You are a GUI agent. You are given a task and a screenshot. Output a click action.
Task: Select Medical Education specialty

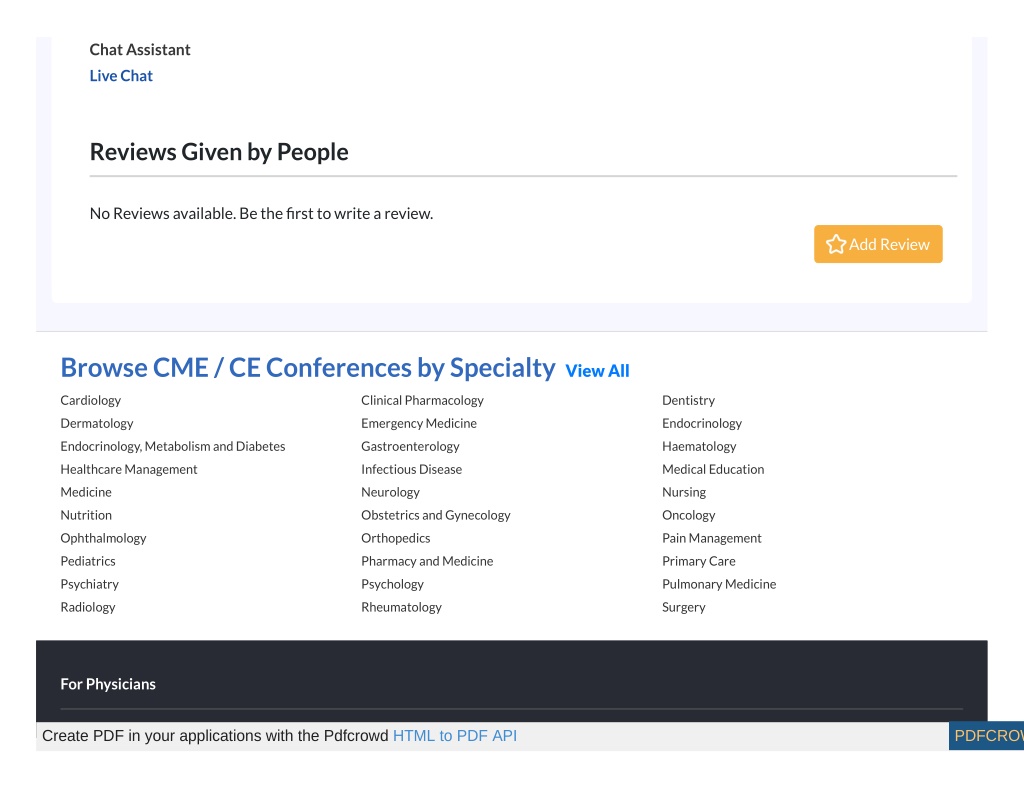click(713, 469)
